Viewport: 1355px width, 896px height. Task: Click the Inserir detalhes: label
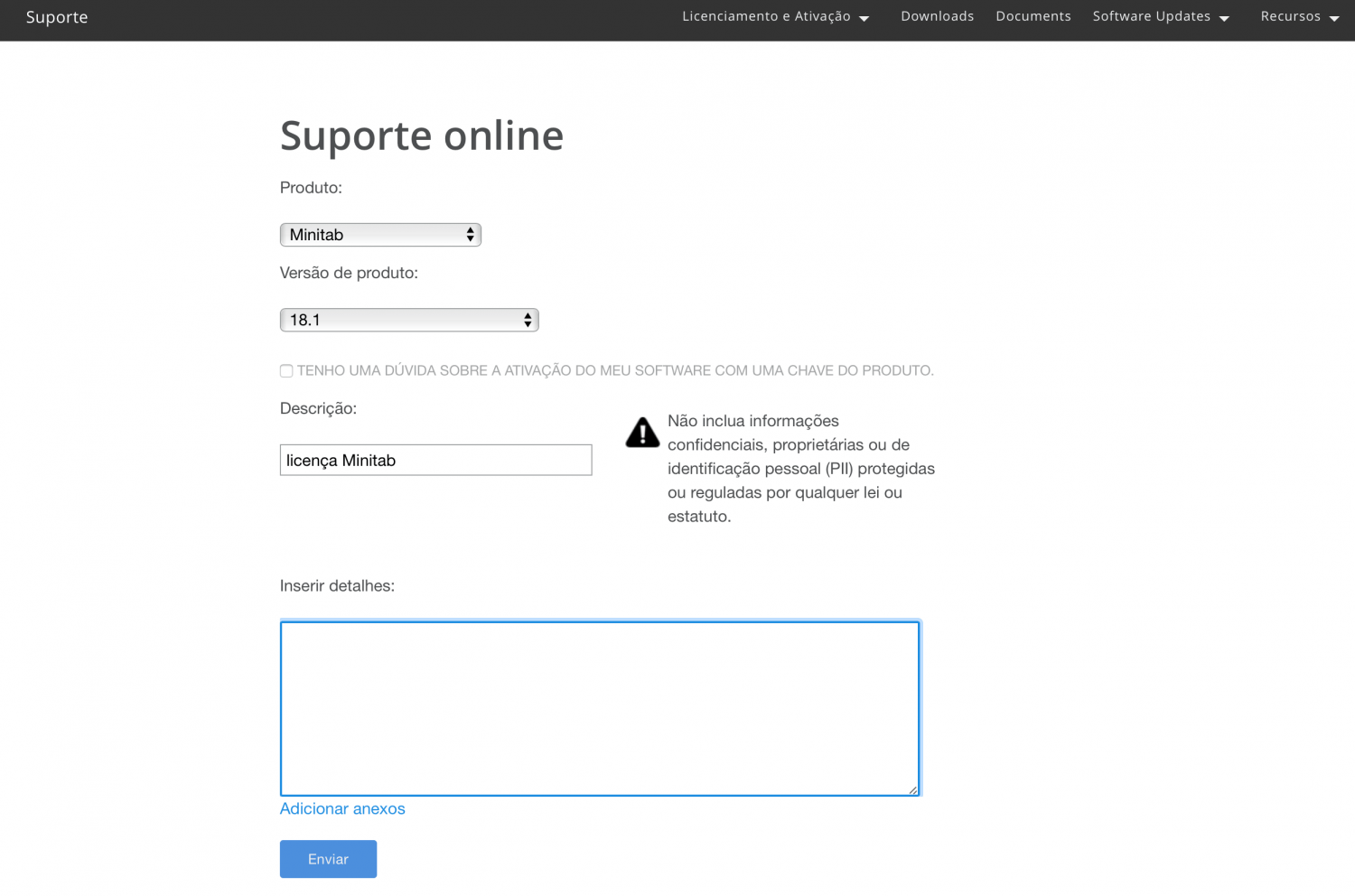coord(337,586)
